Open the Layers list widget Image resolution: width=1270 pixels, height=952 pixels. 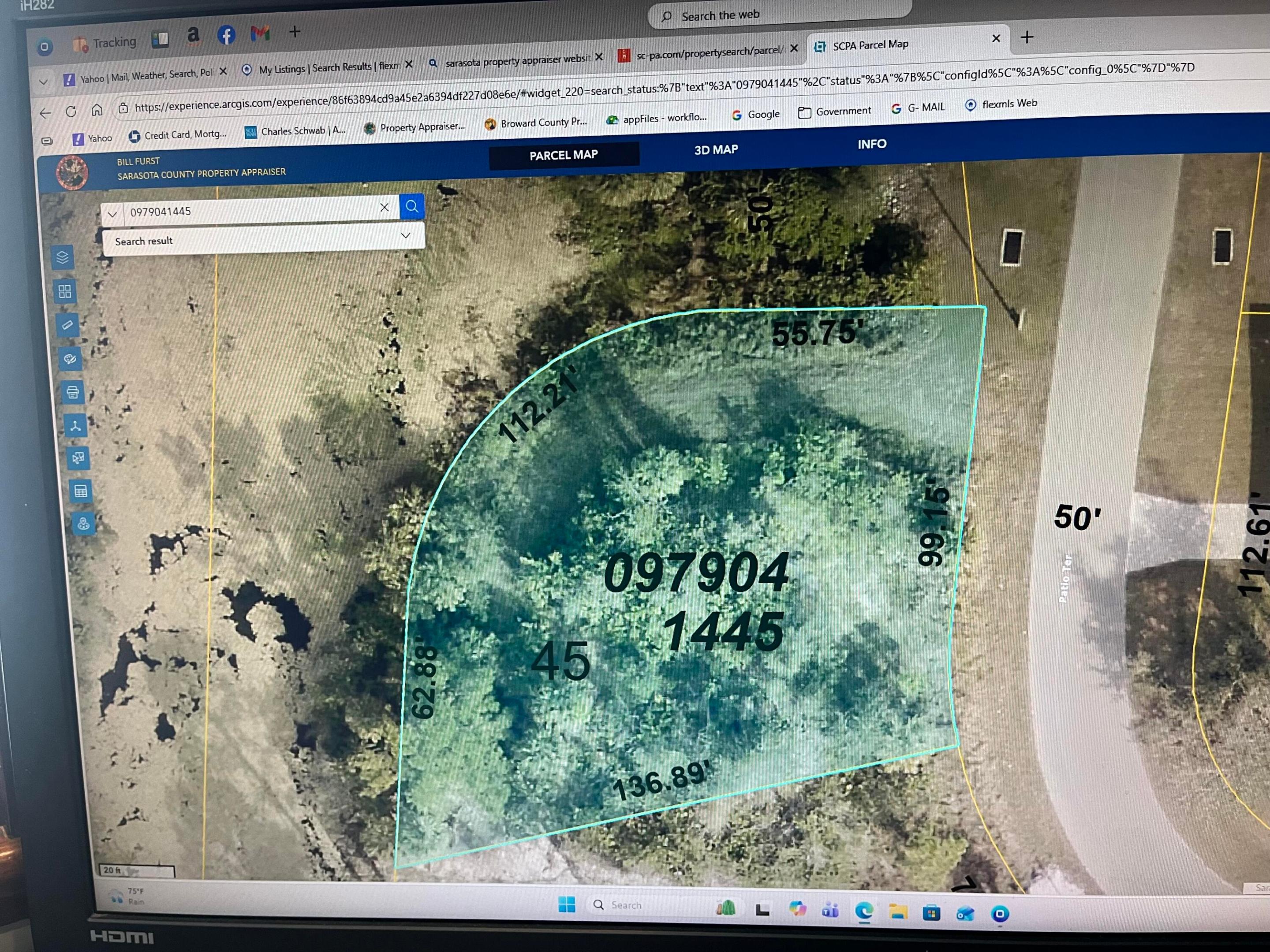pyautogui.click(x=63, y=258)
